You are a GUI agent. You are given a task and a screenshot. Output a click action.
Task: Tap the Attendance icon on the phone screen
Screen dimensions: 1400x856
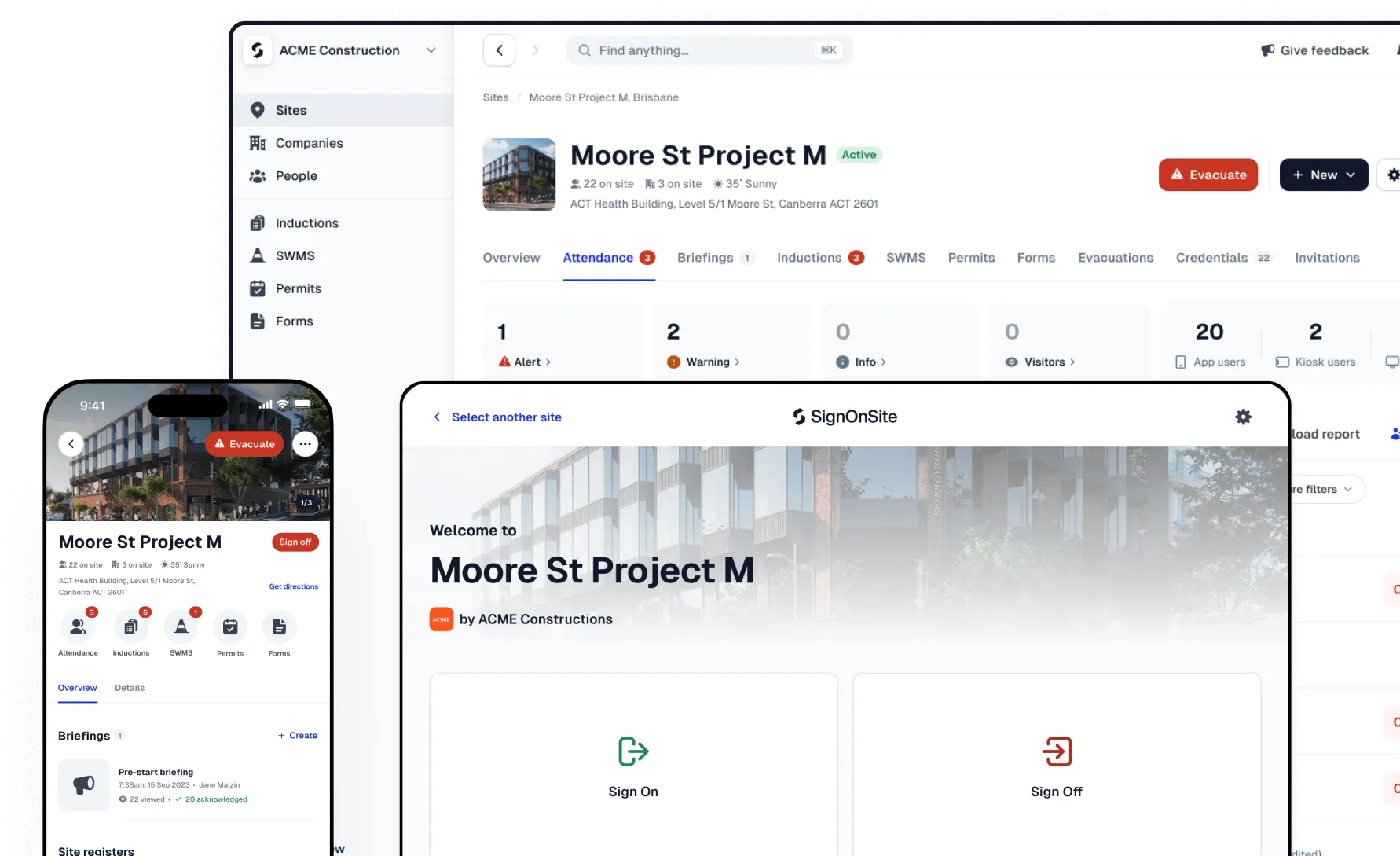click(x=78, y=626)
